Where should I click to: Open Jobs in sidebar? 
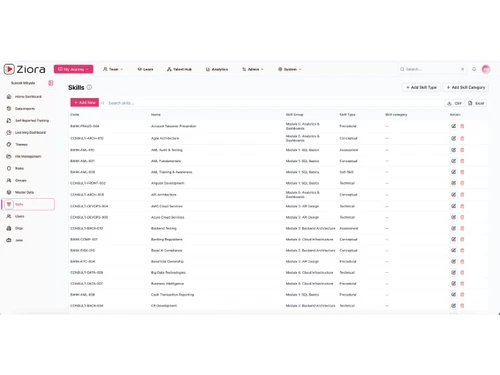[x=15, y=240]
